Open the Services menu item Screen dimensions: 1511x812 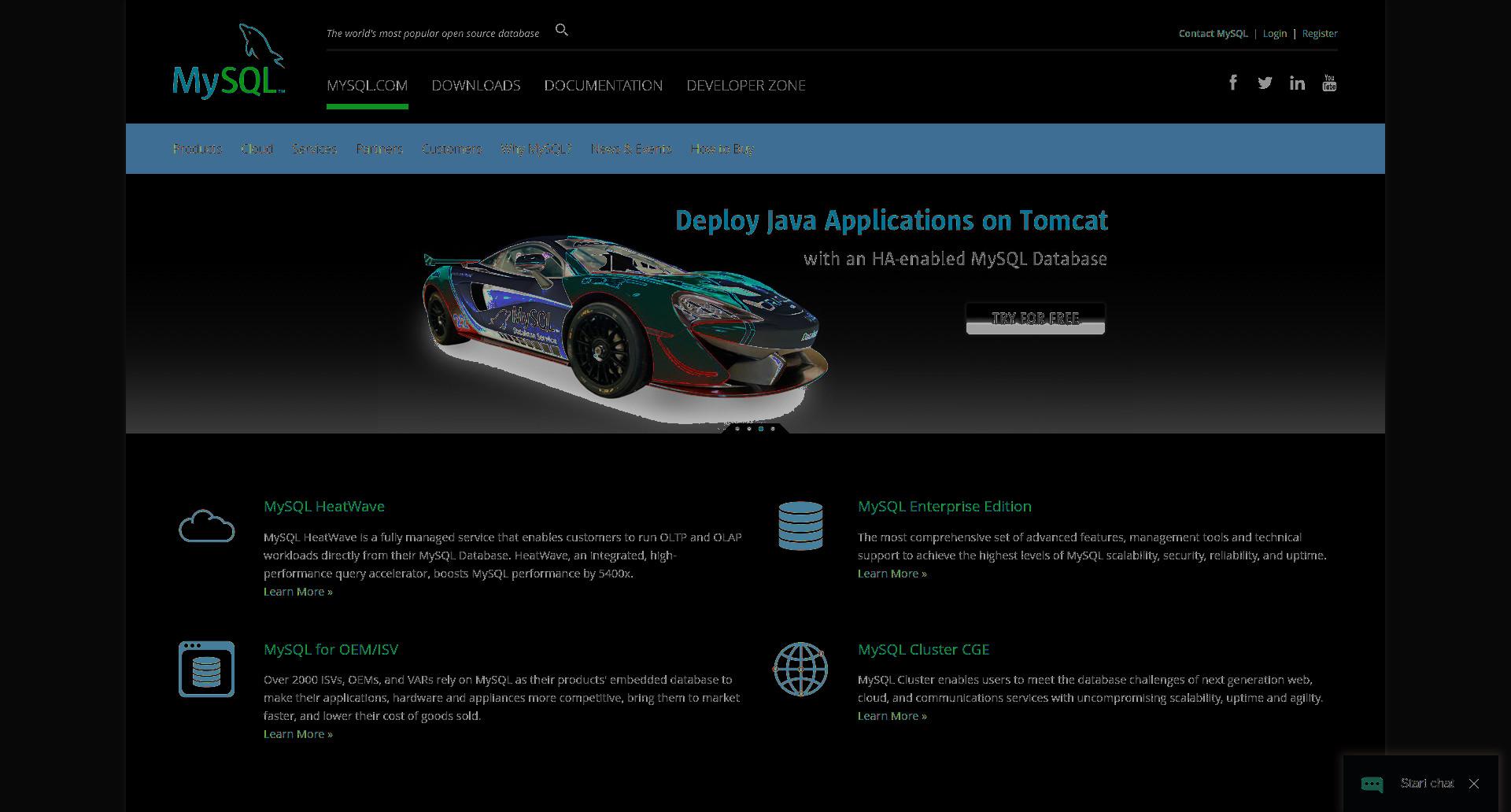click(x=314, y=149)
